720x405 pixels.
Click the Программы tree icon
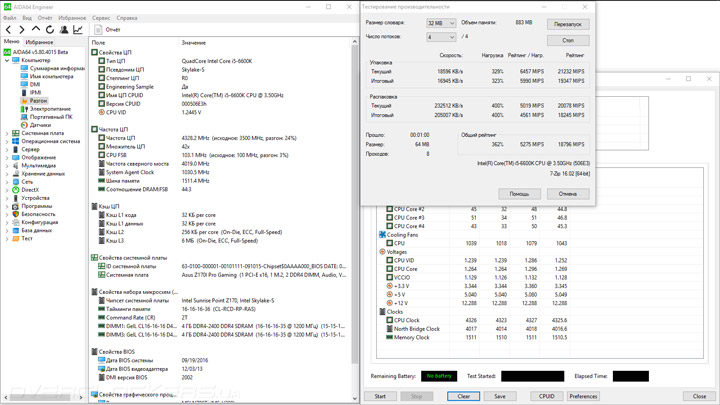(x=16, y=206)
